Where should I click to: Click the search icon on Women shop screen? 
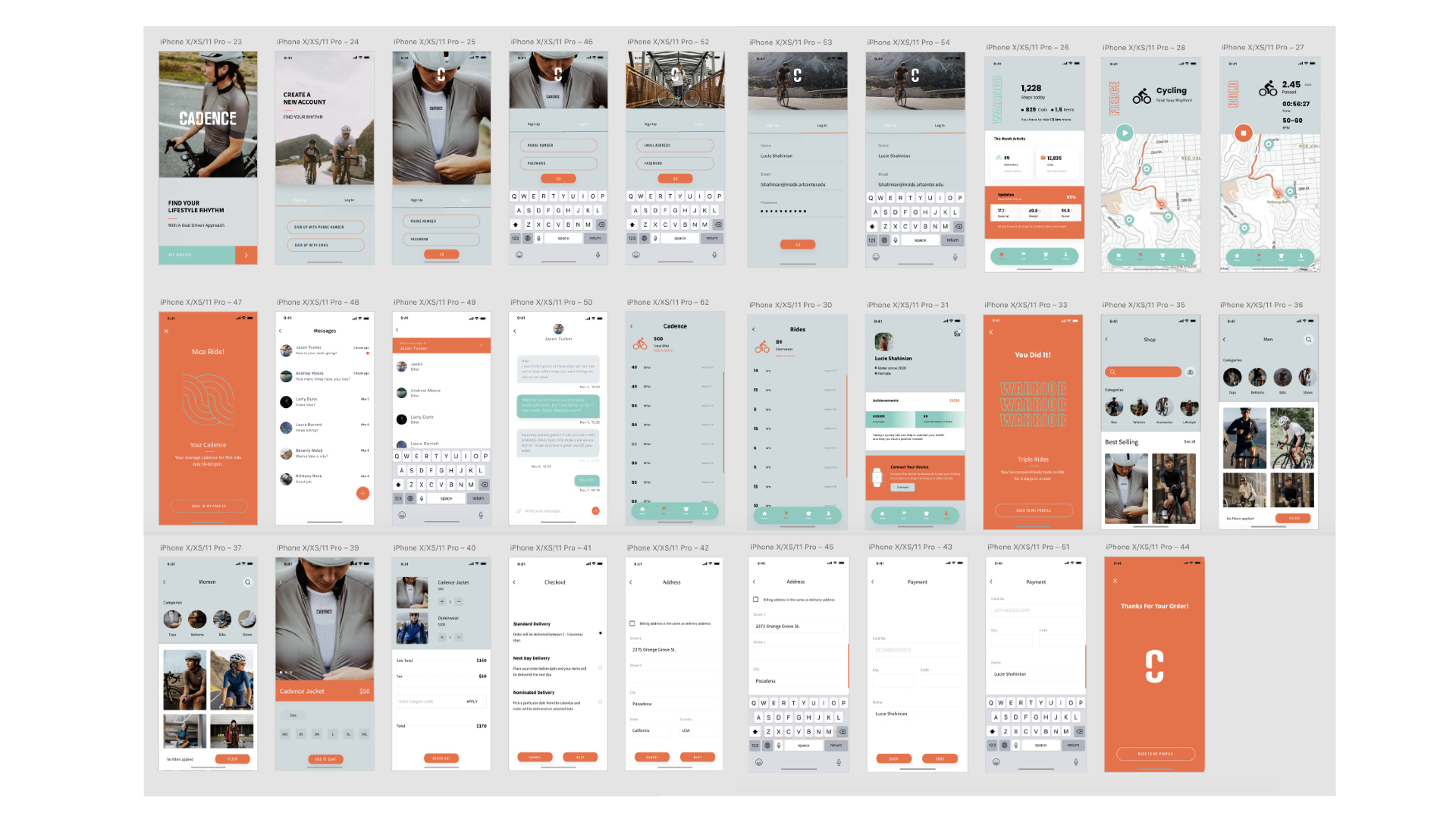pos(247,582)
